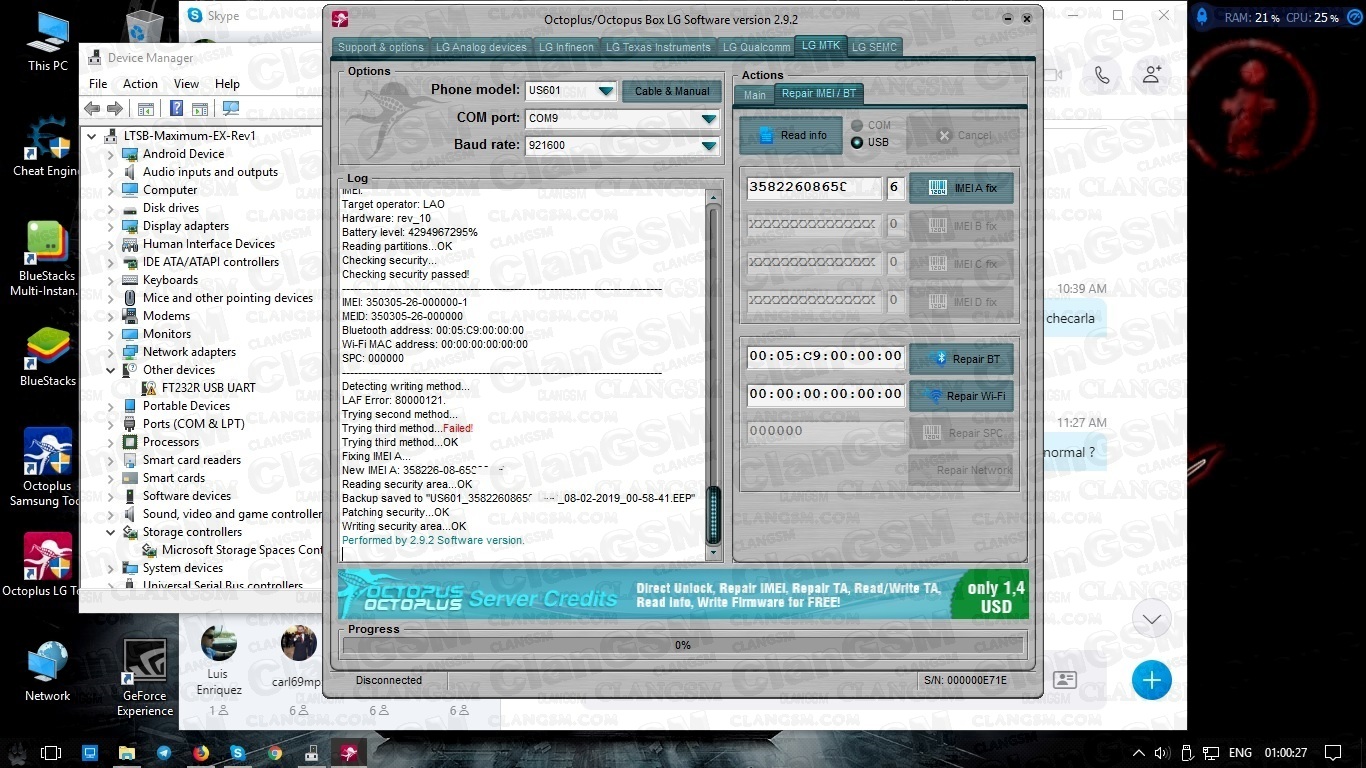Switch to LG Qualcomm tab

coord(756,47)
